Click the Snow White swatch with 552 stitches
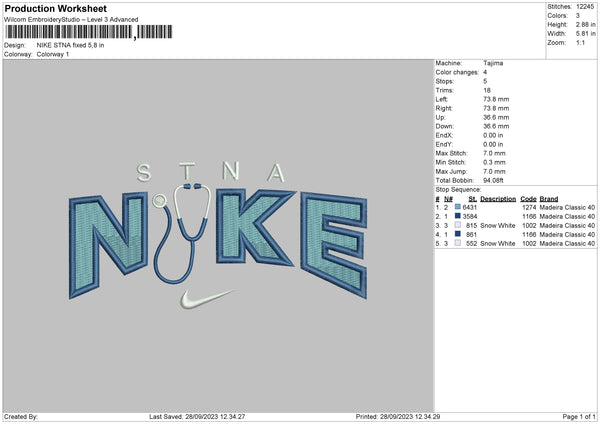 point(459,243)
